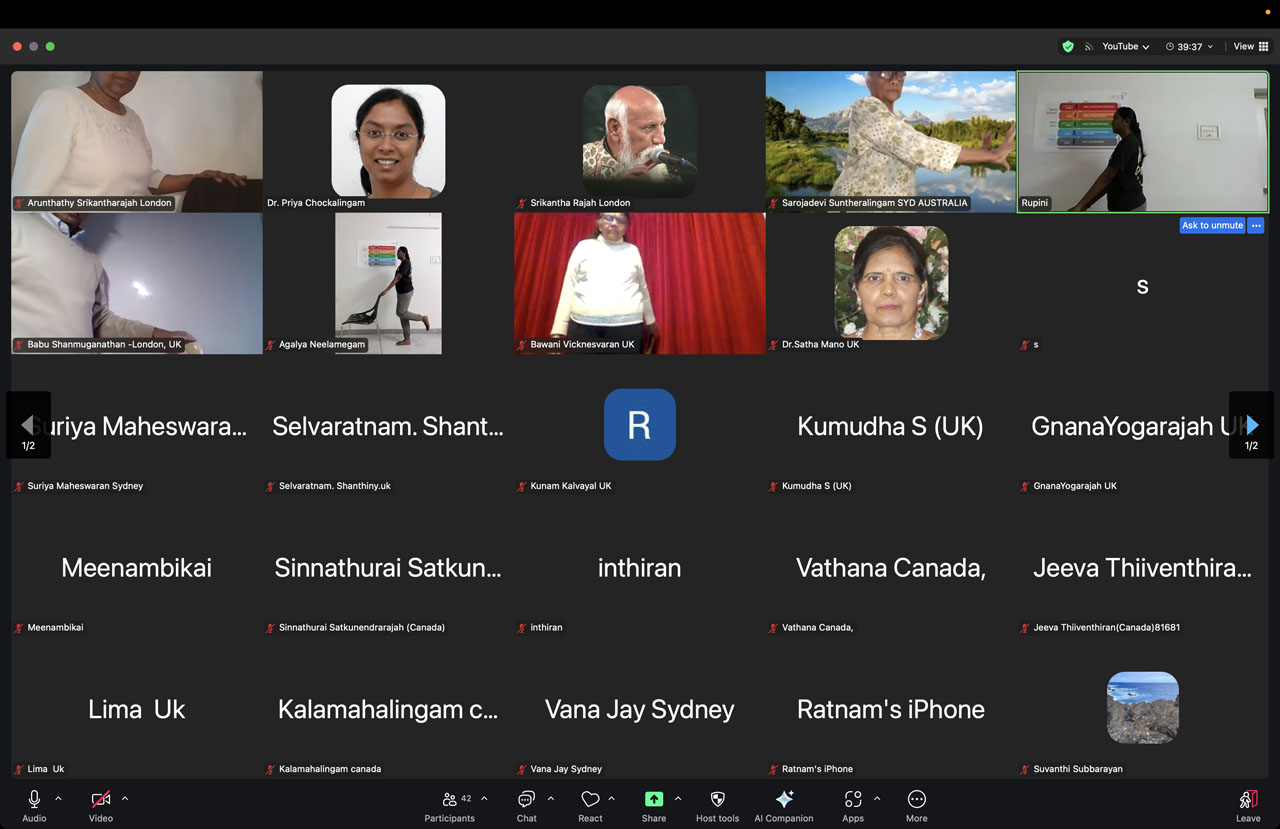Click the Lima Uk participant tile
This screenshot has height=829, width=1280.
(x=137, y=709)
